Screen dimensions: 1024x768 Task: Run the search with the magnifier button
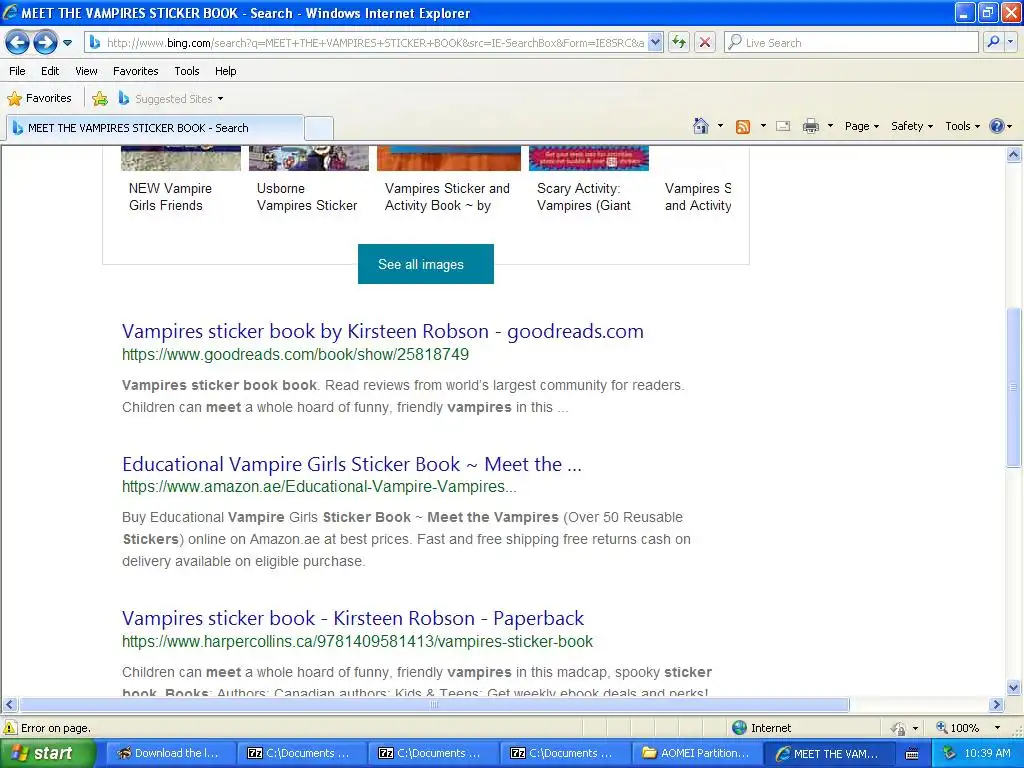click(x=993, y=42)
